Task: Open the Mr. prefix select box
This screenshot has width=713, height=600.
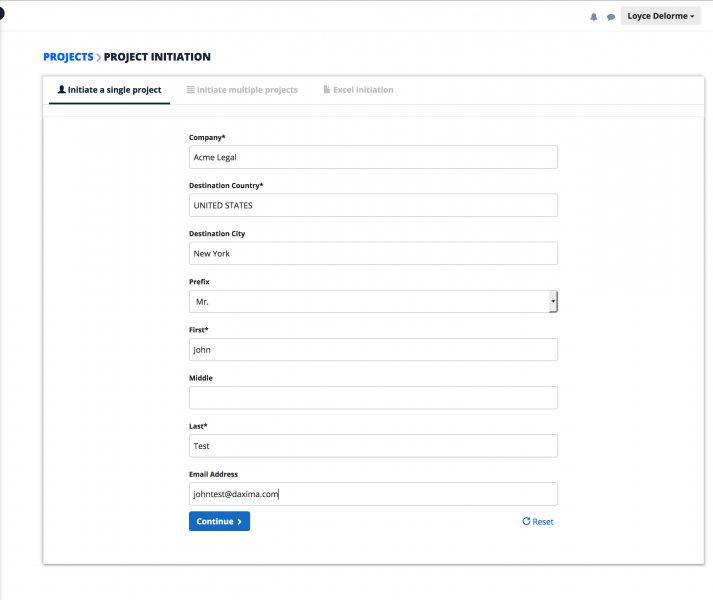Action: click(373, 302)
